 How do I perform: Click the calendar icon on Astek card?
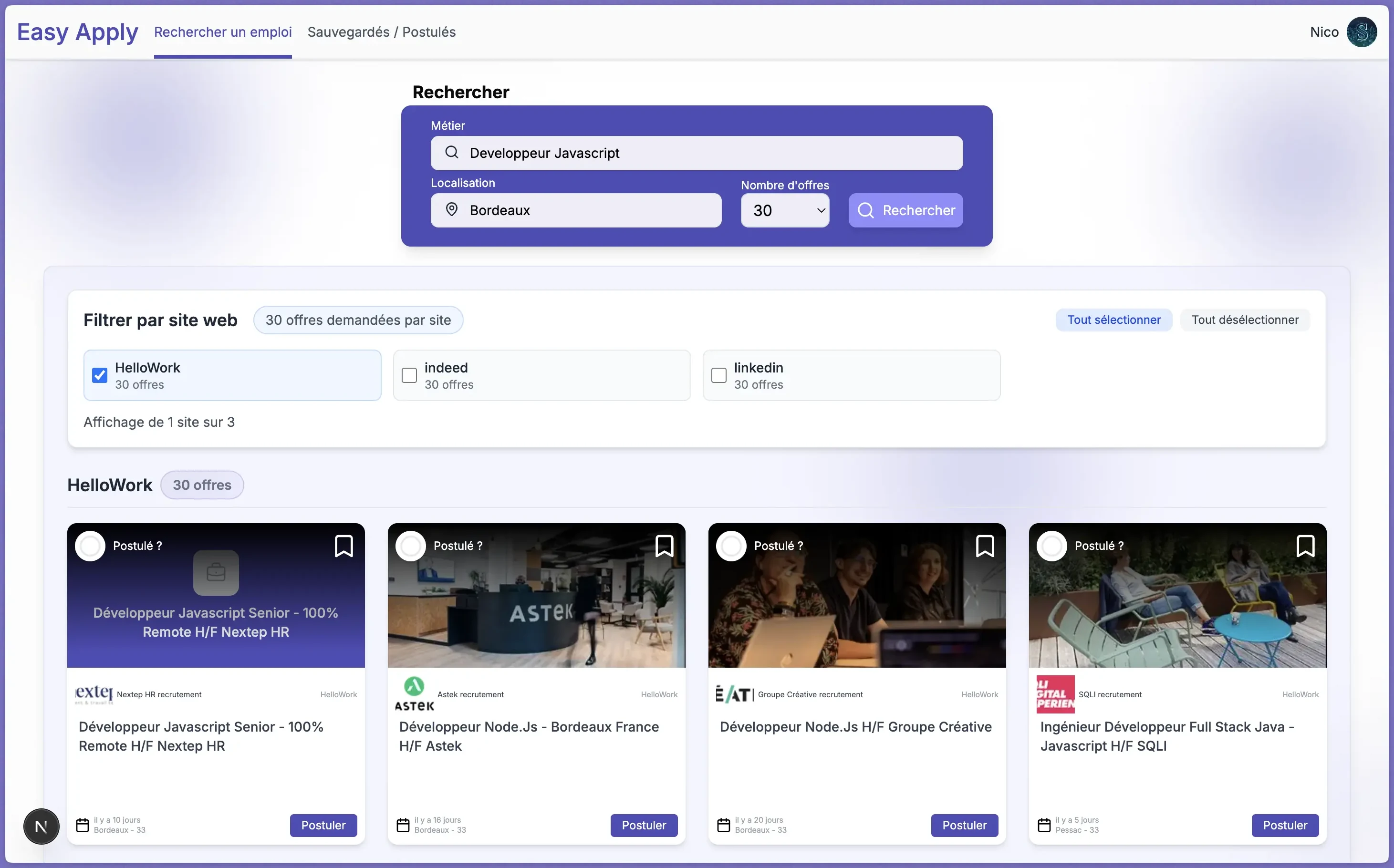coord(403,825)
